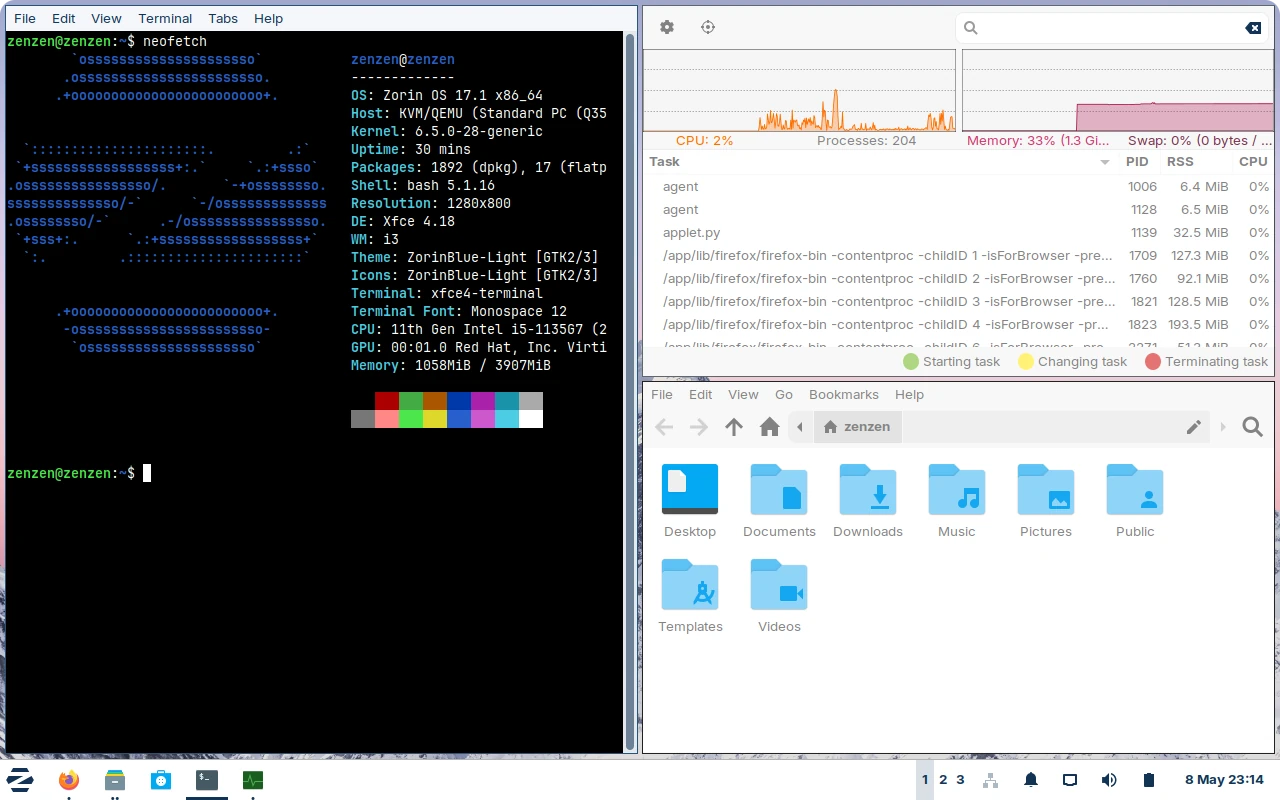Open the file manager View menu
Screen dimensions: 1280x800
(743, 395)
